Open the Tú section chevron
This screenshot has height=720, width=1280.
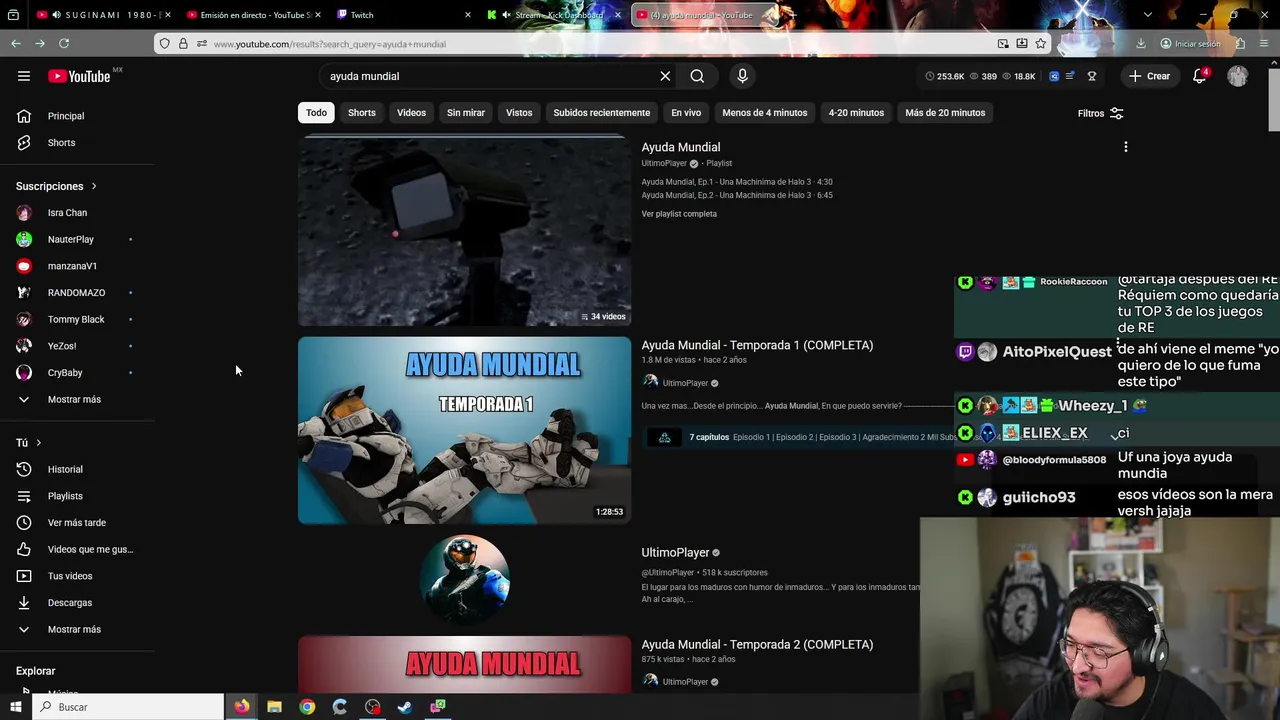(x=39, y=443)
